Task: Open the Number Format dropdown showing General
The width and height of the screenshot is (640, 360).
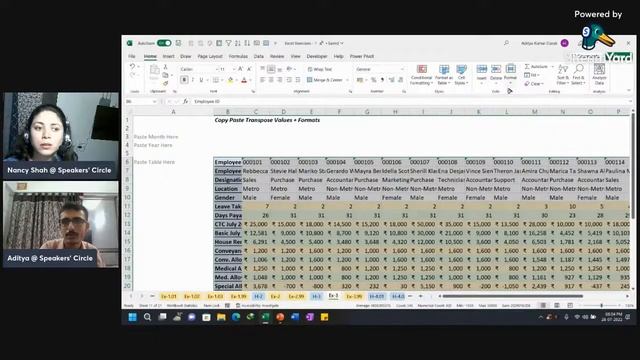Action: [x=379, y=69]
